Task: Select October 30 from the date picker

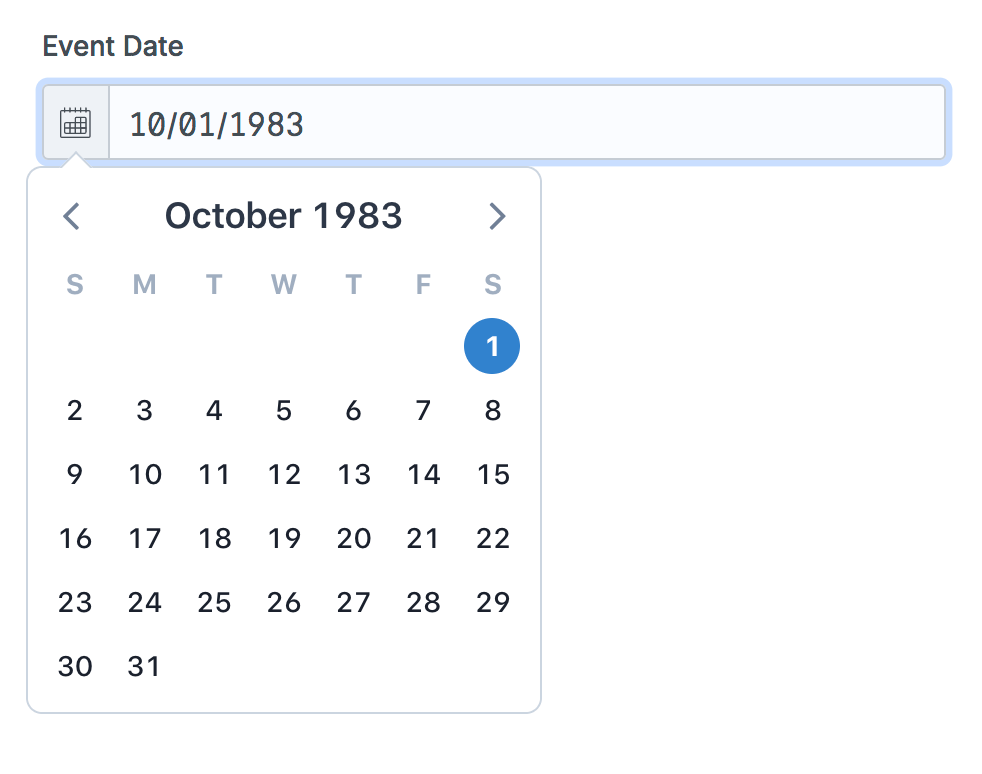Action: point(75,666)
